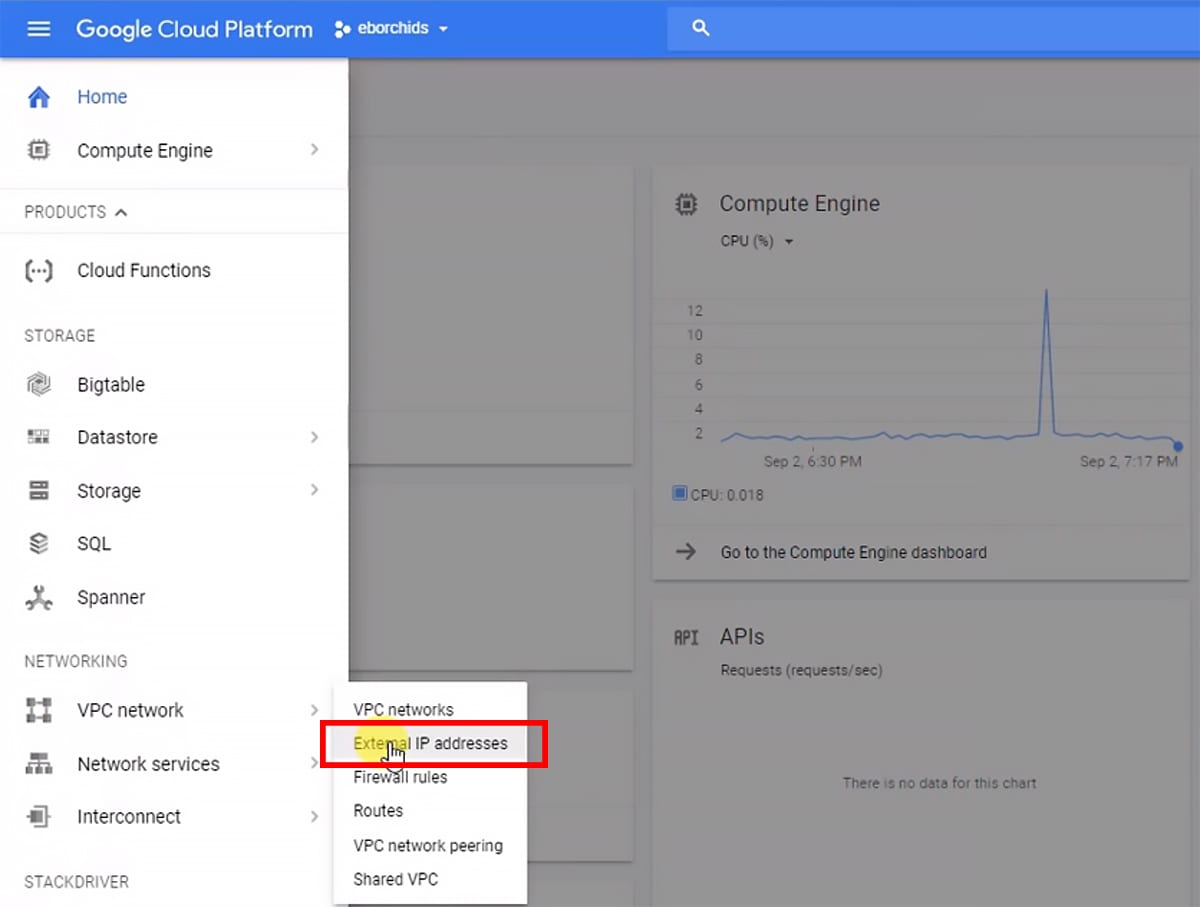The width and height of the screenshot is (1200, 907).
Task: Select External IP addresses in the submenu
Action: 431,743
